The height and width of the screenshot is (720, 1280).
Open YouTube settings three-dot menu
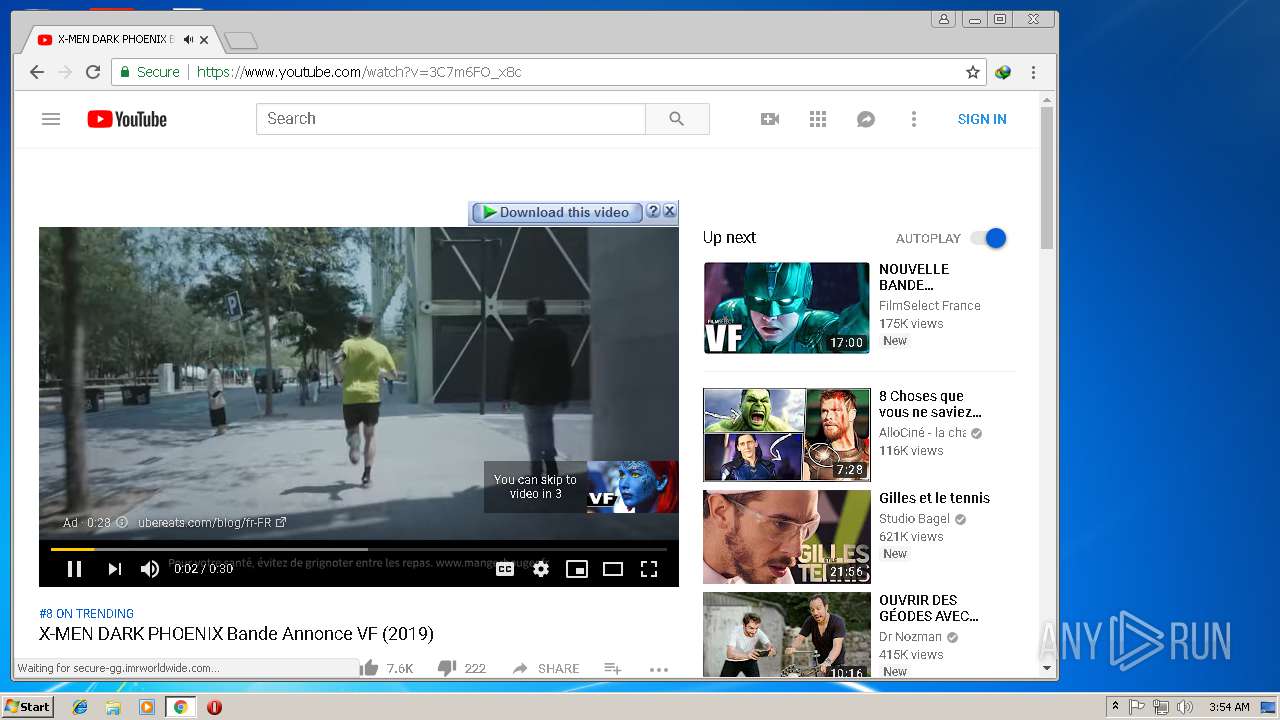point(913,119)
